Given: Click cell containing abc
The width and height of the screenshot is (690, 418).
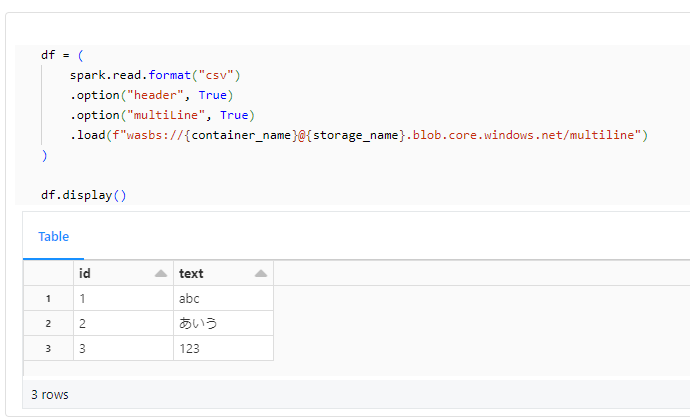Looking at the screenshot, I should [224, 298].
